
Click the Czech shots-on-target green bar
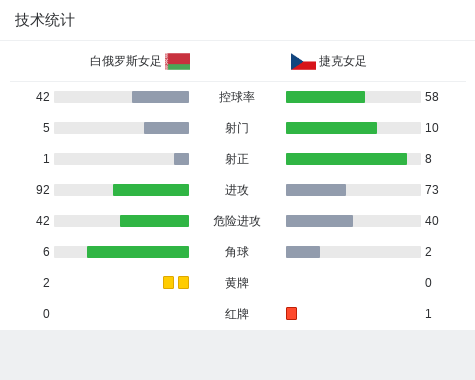click(x=346, y=159)
